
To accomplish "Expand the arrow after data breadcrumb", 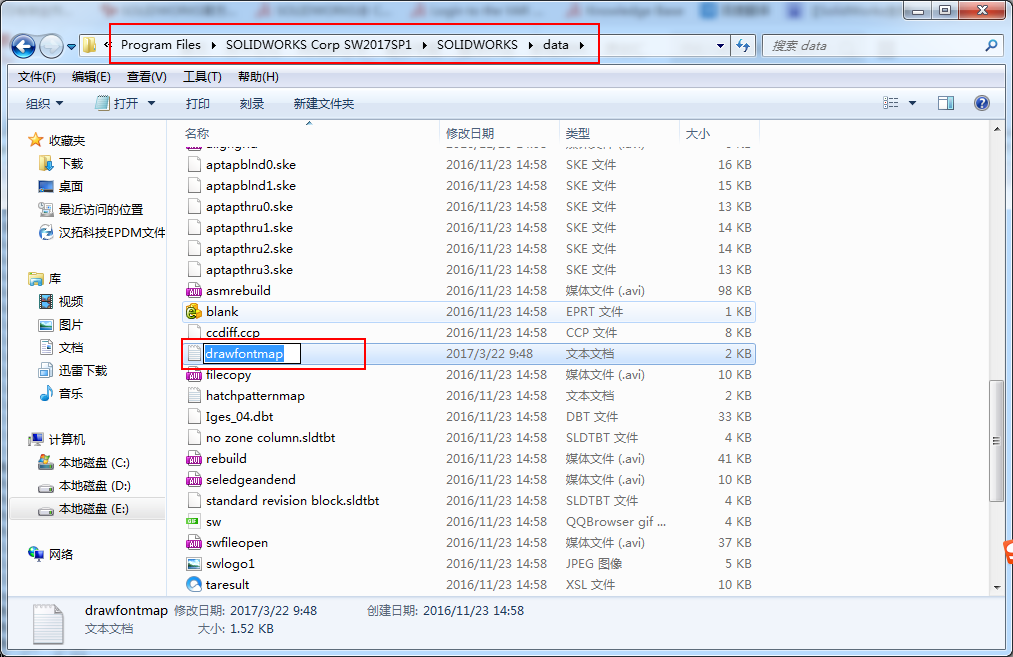I will coord(581,45).
